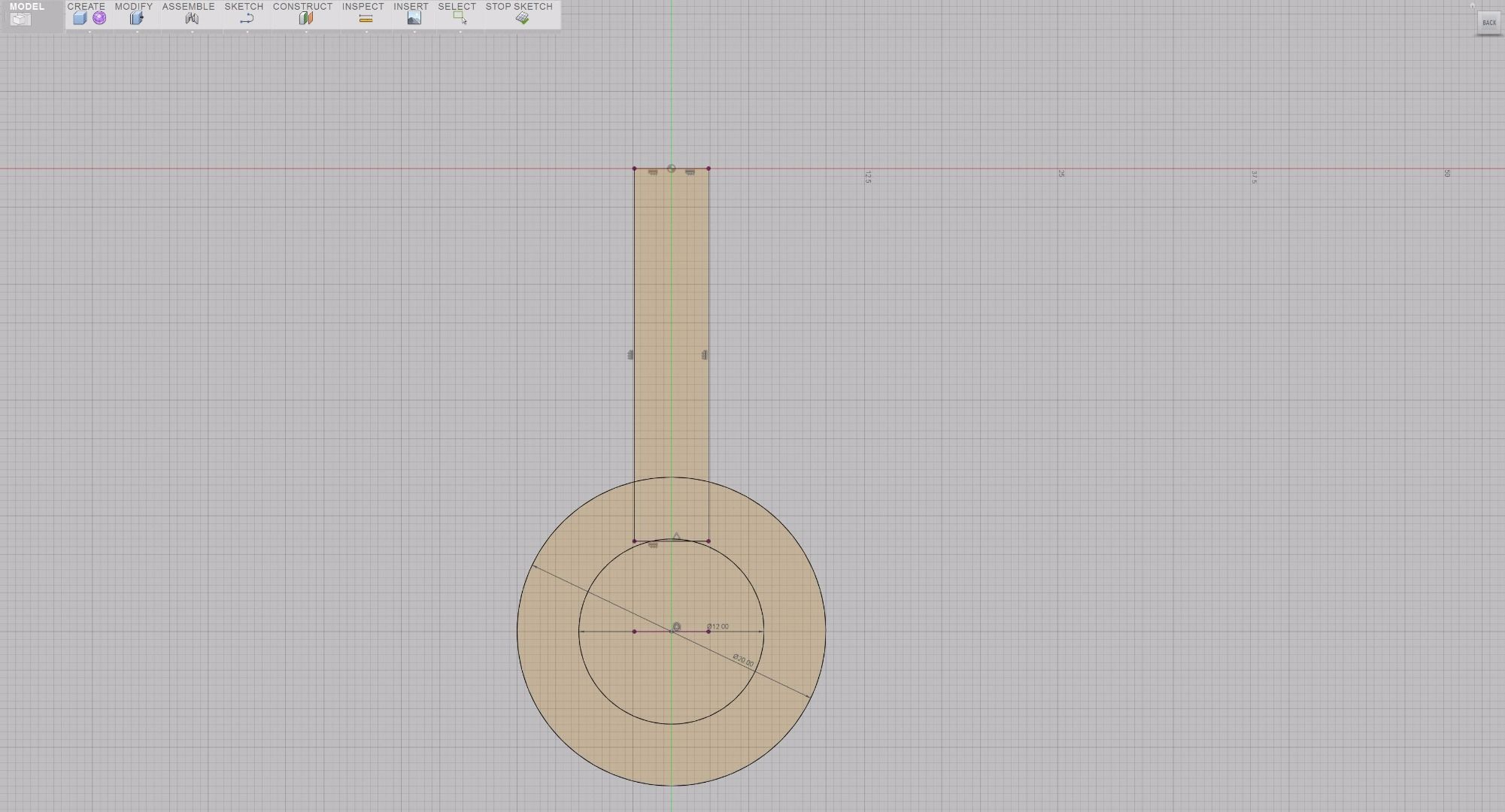
Task: Expand the CONSTRUCT dropdown menu
Action: click(x=302, y=6)
